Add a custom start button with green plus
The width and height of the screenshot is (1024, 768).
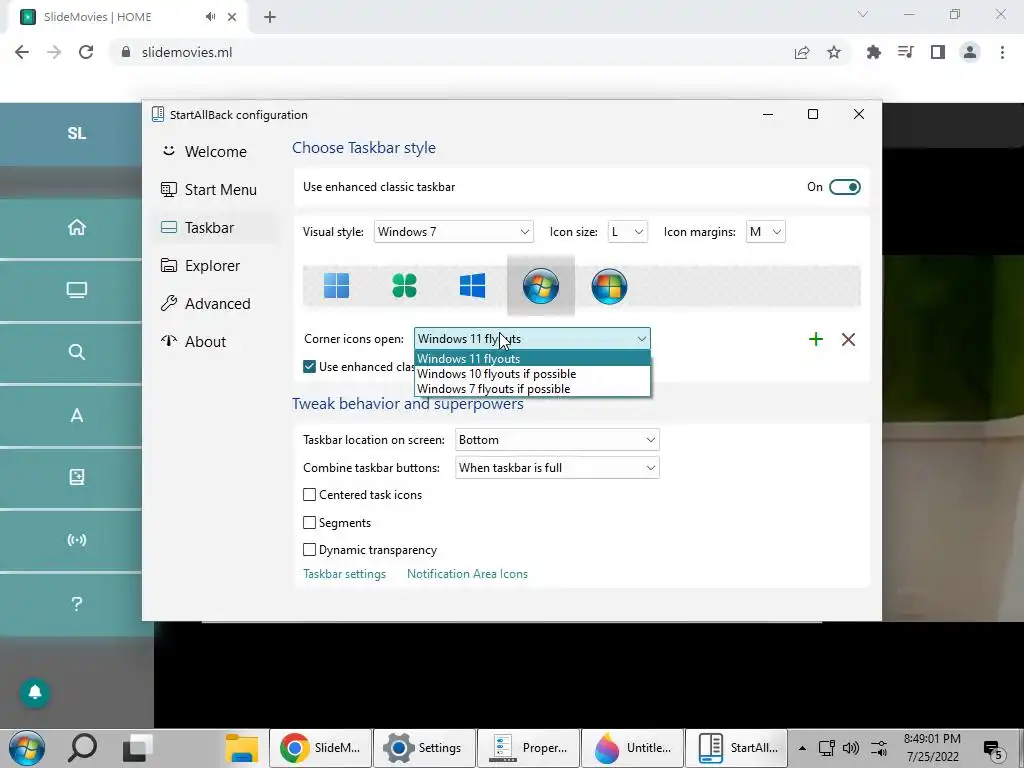click(x=816, y=339)
